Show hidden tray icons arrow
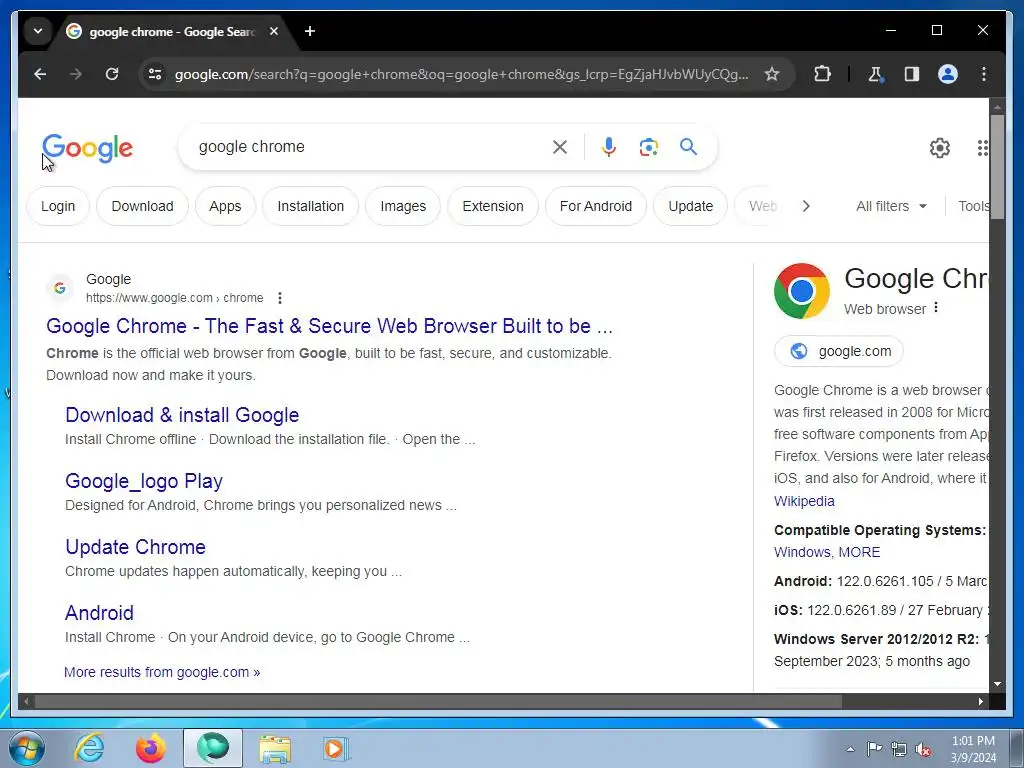 point(850,749)
